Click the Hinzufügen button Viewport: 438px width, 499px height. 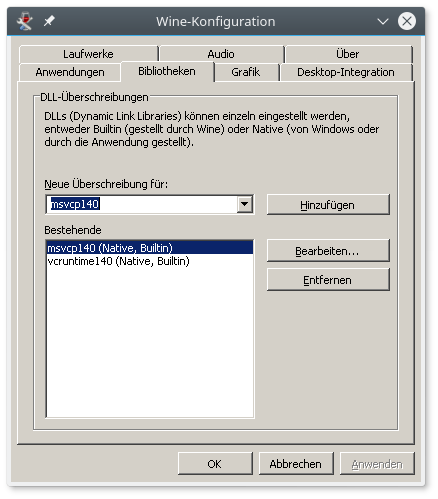328,205
